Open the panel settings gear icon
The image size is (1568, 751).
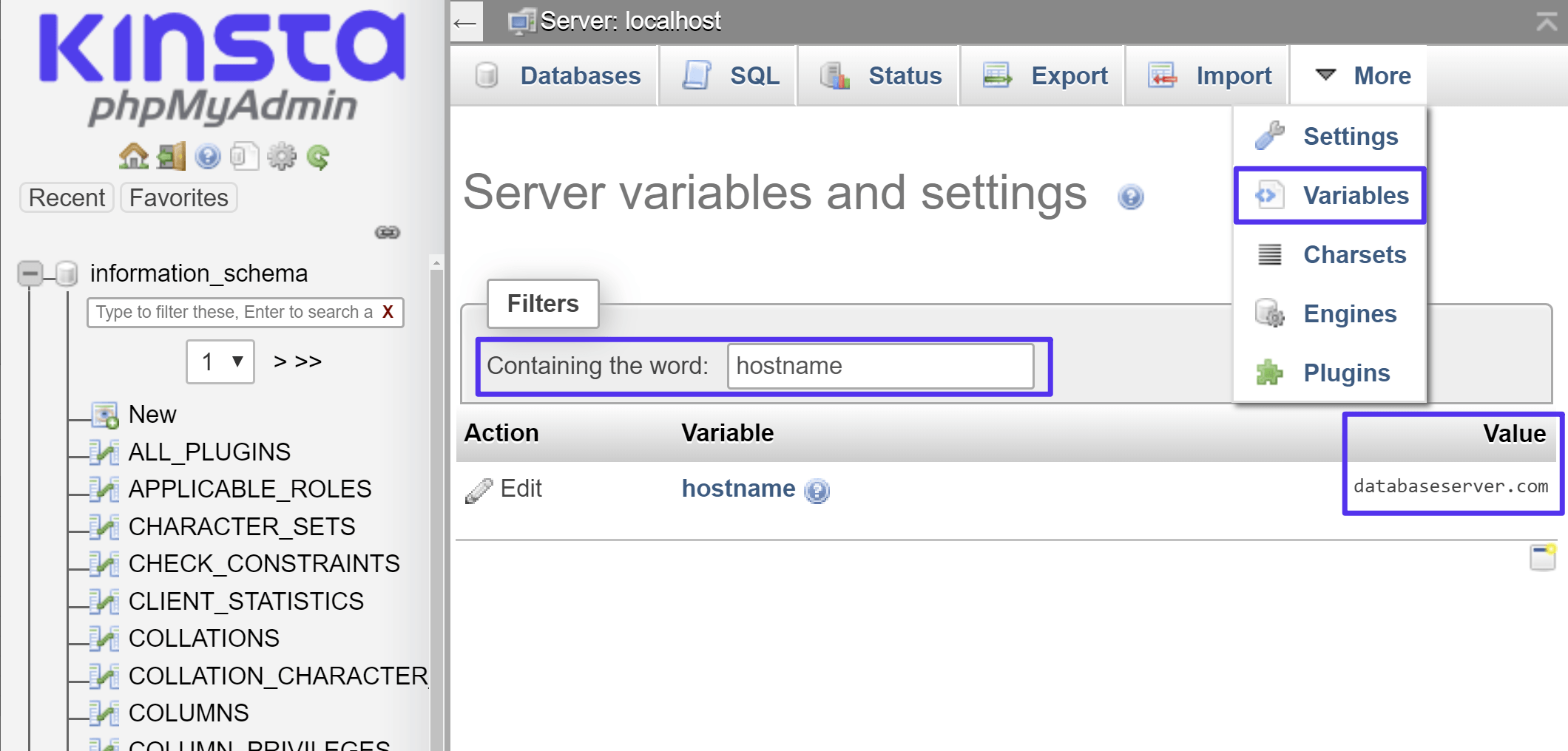coord(280,156)
